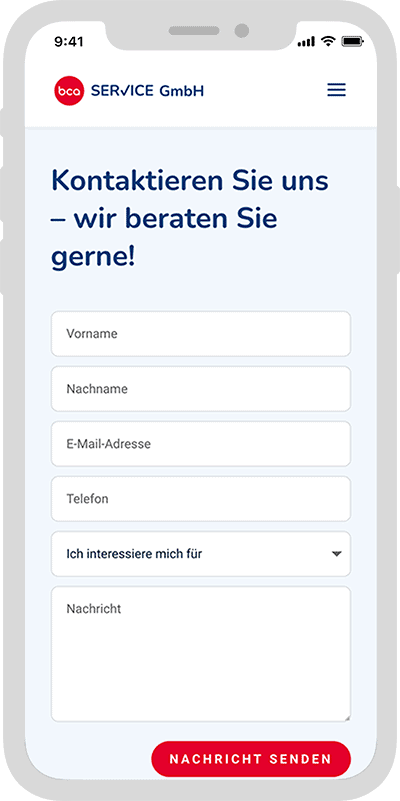Open the 'Ich interessiere mich für' dropdown

click(x=201, y=554)
